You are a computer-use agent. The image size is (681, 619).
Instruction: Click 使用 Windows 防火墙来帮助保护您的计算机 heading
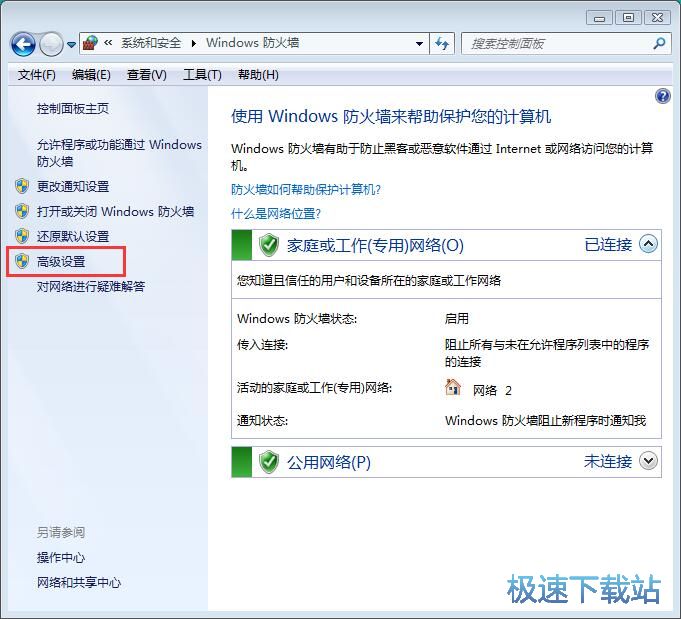(x=391, y=116)
